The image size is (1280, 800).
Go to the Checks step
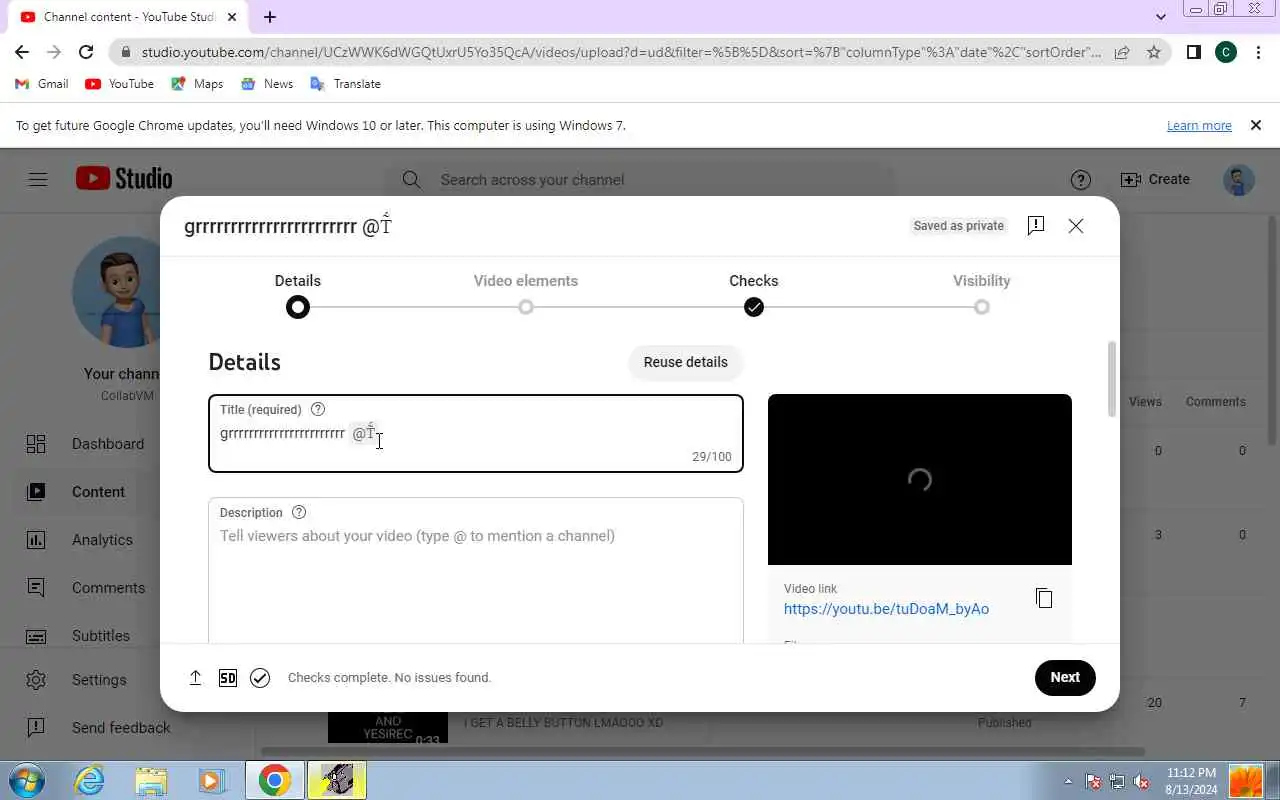pyautogui.click(x=754, y=294)
